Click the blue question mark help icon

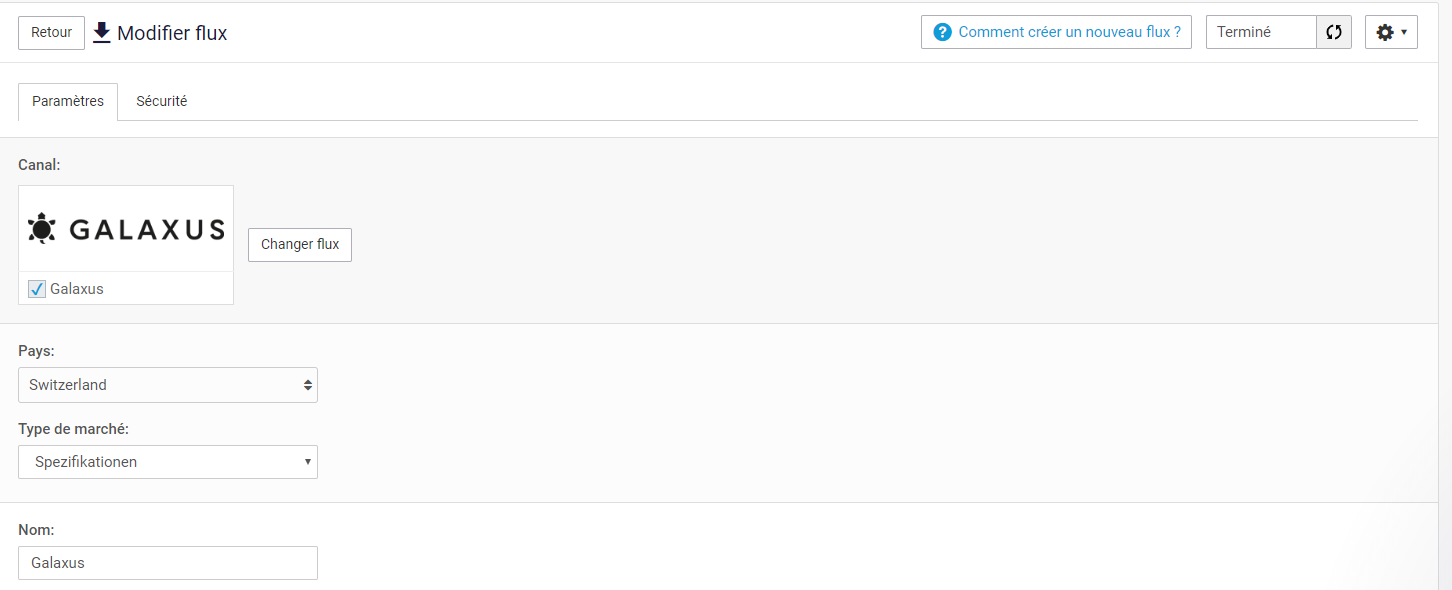tap(942, 32)
